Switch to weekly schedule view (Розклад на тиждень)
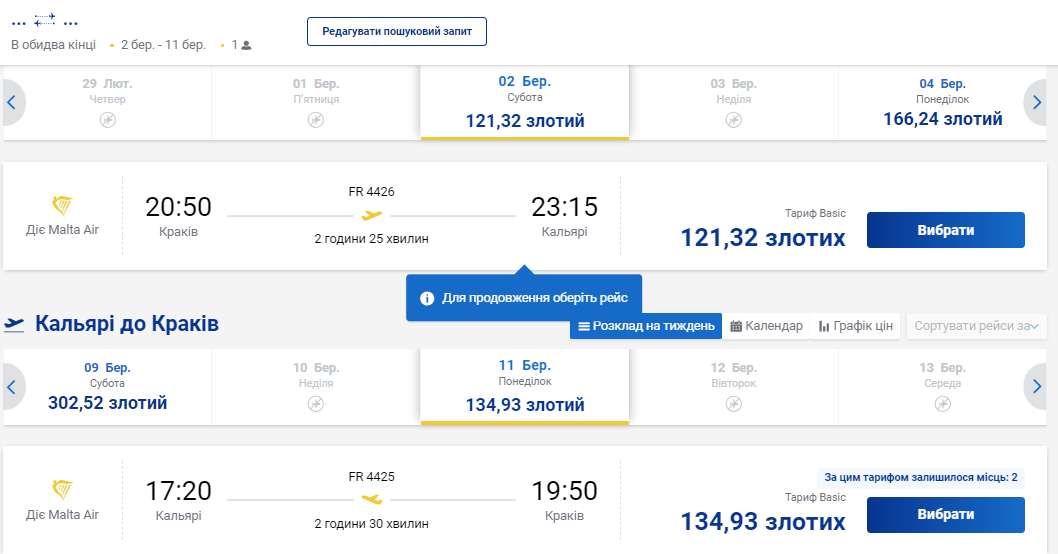Viewport: 1058px width, 554px height. click(x=646, y=326)
